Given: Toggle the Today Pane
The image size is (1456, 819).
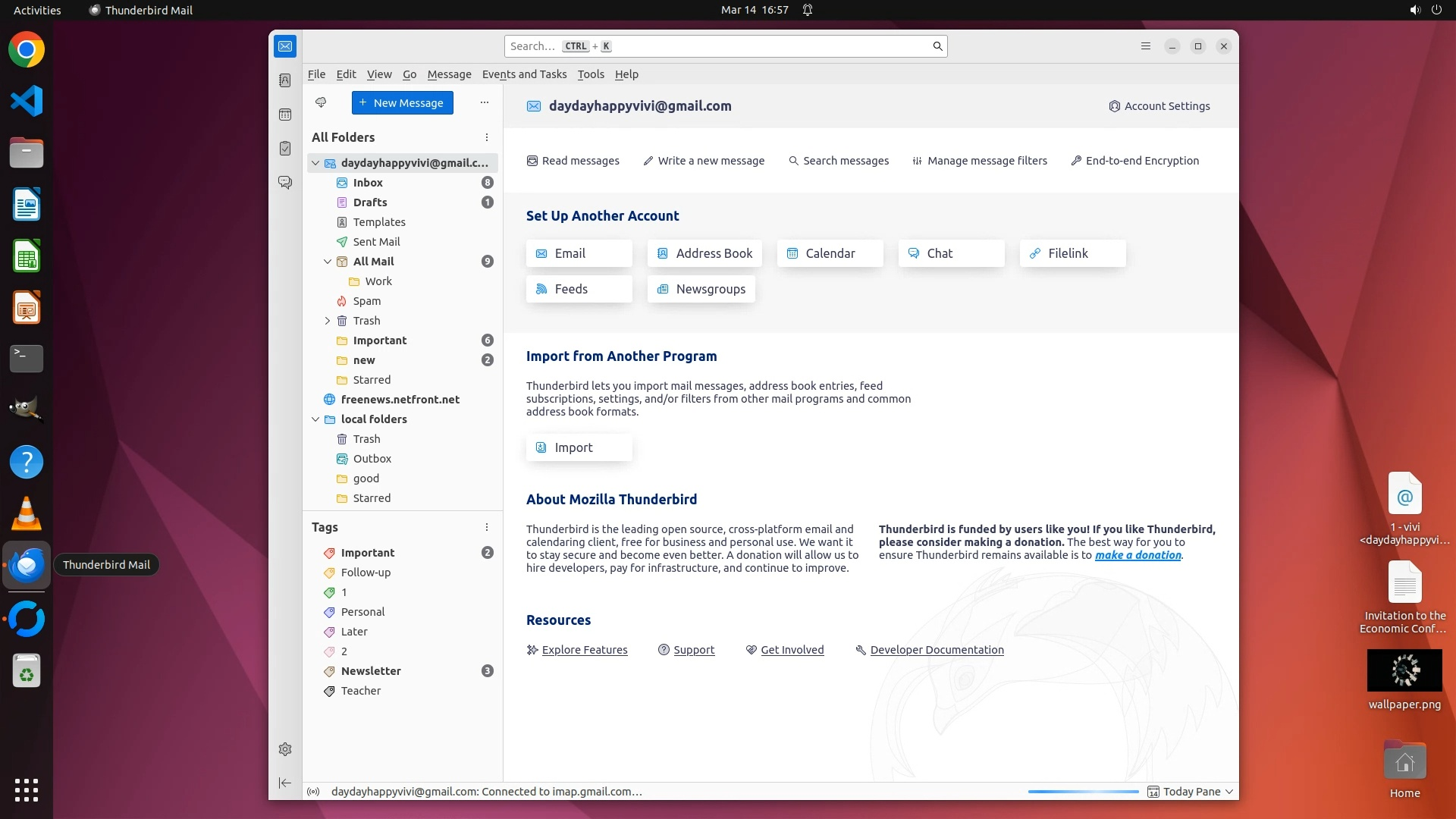Looking at the screenshot, I should click(x=1190, y=792).
